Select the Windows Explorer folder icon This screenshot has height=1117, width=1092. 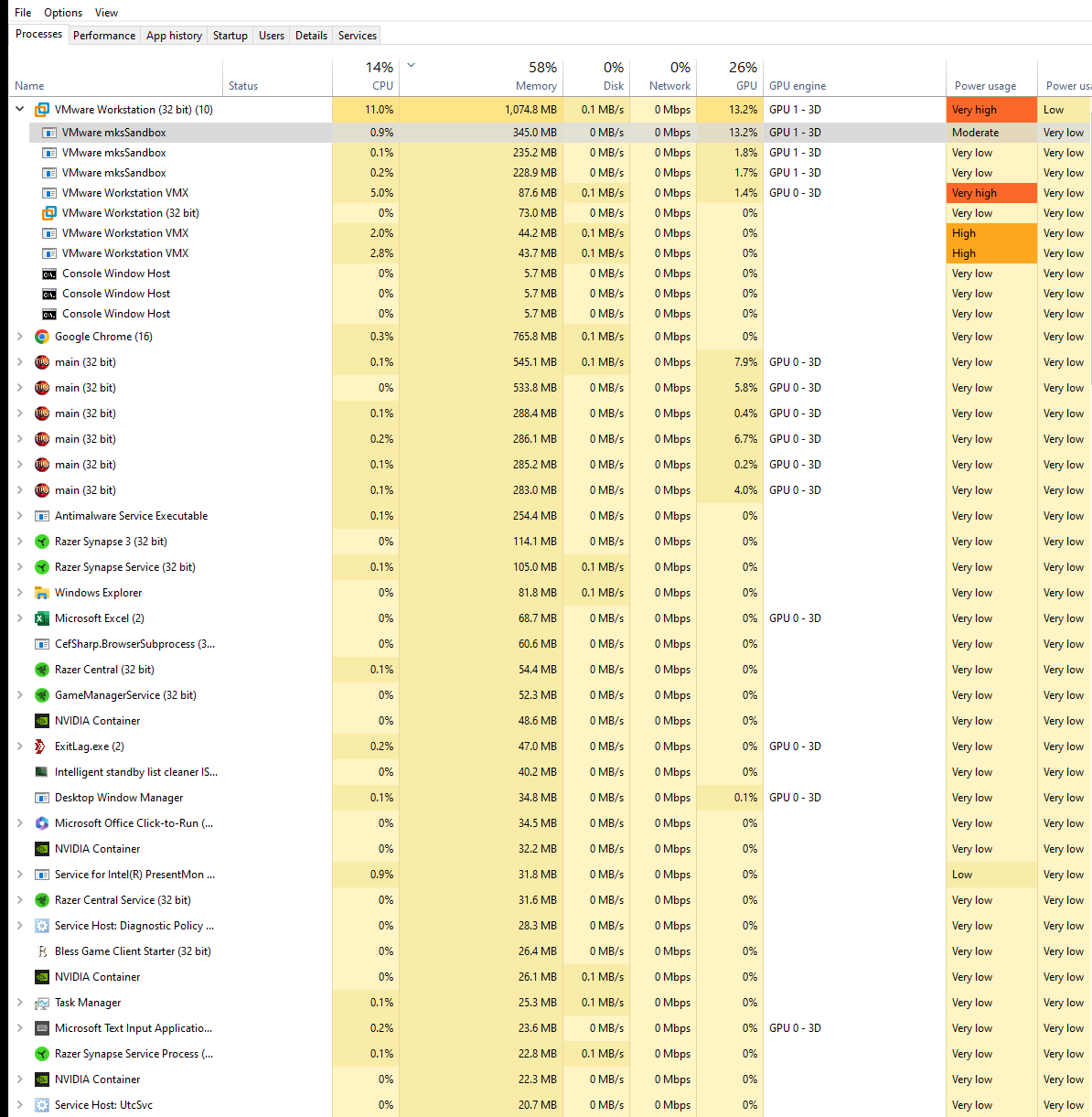point(41,593)
